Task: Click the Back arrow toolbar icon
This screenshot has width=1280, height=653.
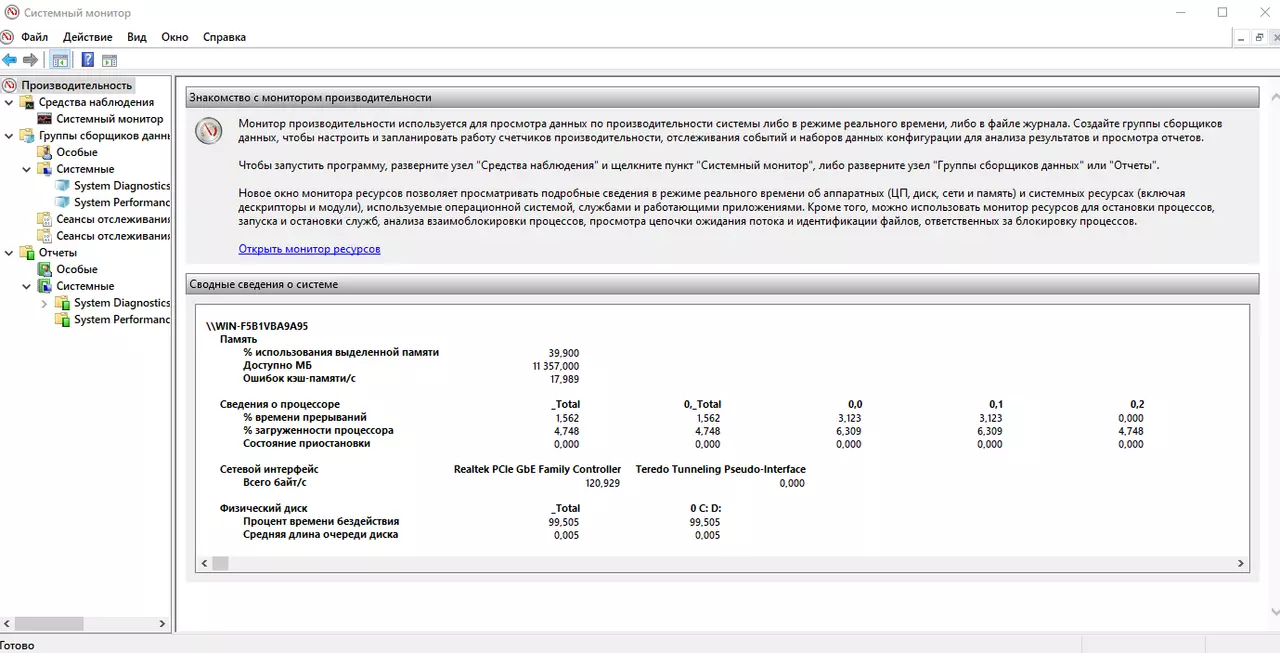Action: pyautogui.click(x=9, y=60)
